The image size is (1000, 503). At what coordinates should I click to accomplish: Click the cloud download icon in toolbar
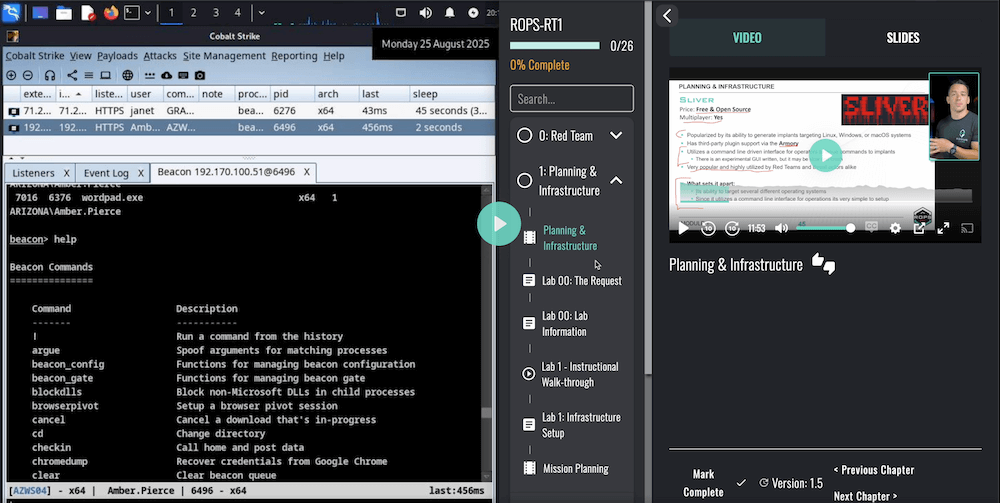coord(165,75)
